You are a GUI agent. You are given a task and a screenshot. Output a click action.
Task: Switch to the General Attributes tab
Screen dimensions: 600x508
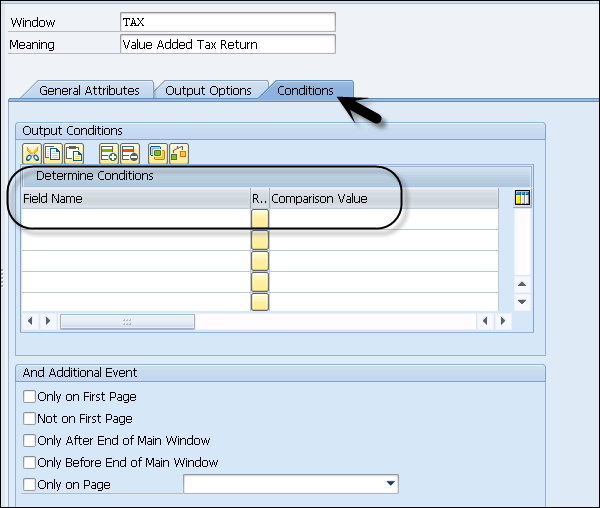coord(89,90)
